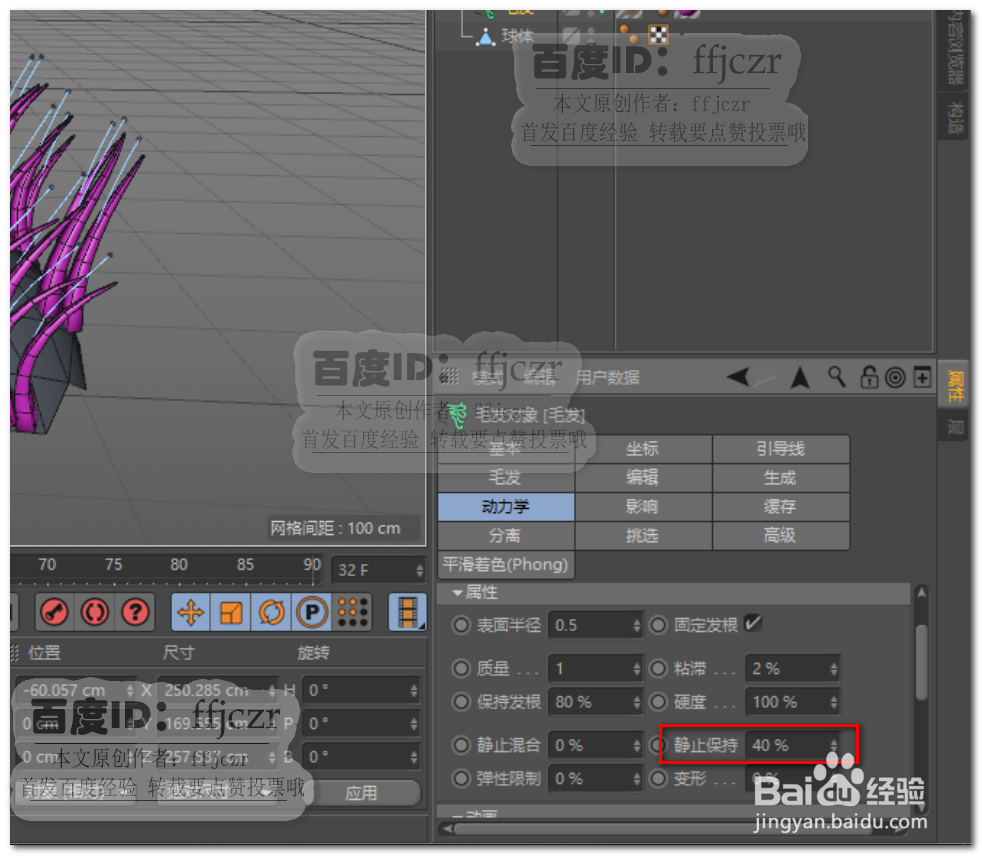Open the 模式 menu

point(487,377)
